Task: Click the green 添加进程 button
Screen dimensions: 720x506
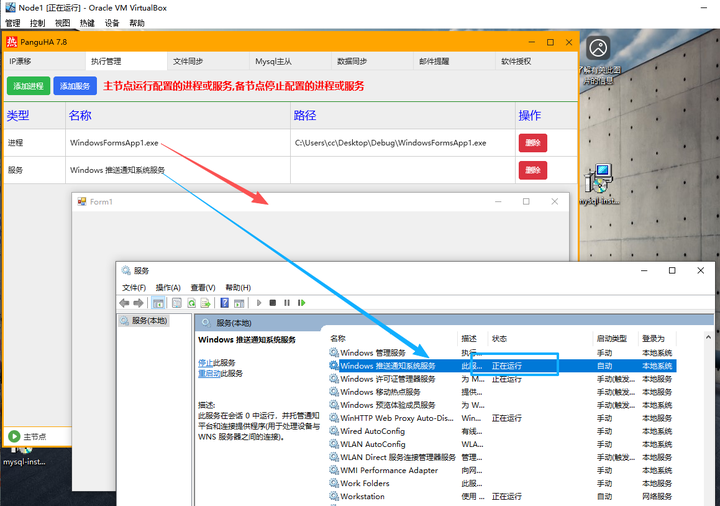Action: [28, 86]
